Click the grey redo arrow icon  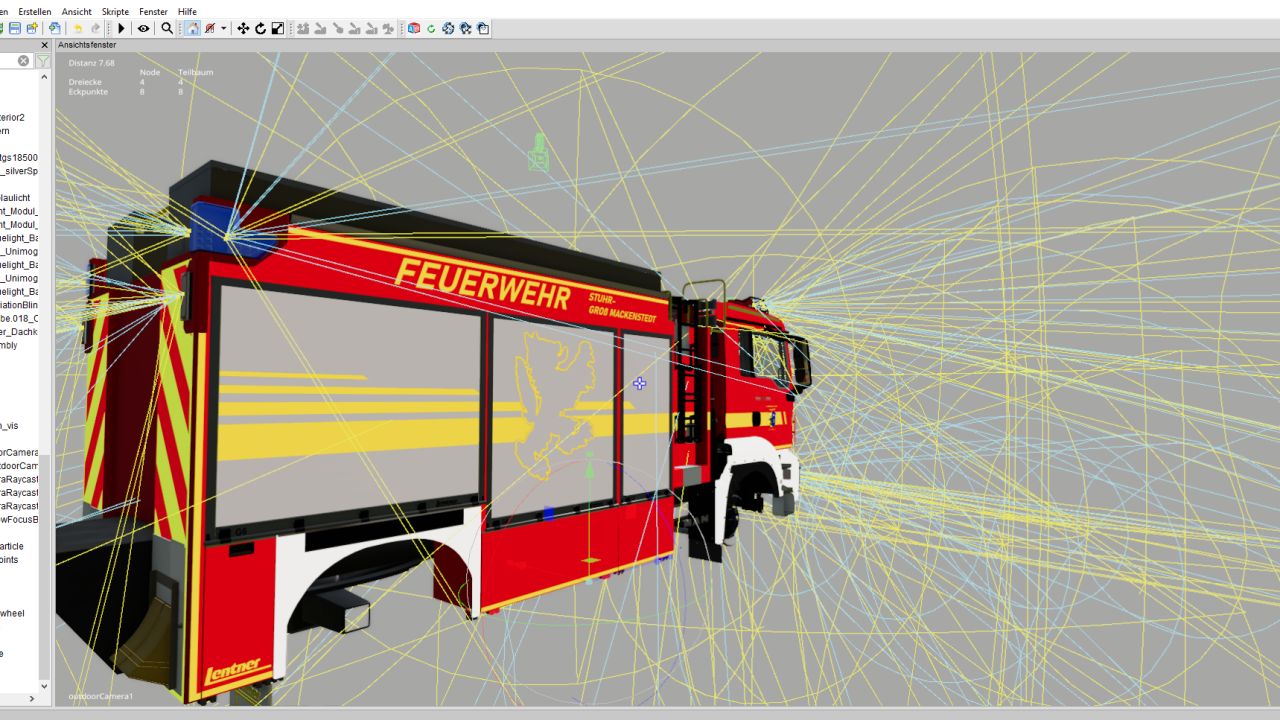96,29
